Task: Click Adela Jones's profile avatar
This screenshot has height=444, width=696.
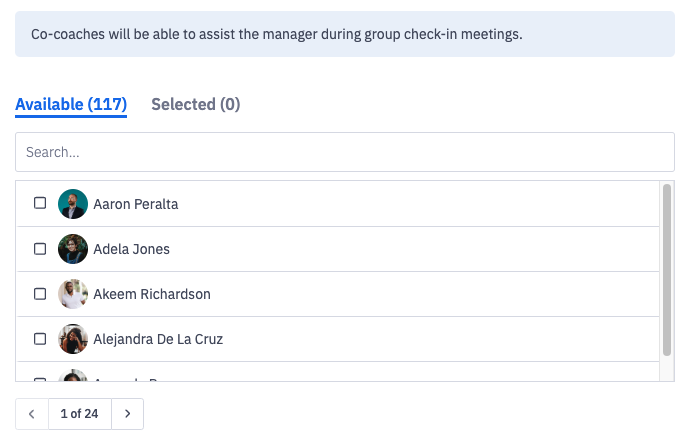Action: tap(73, 249)
